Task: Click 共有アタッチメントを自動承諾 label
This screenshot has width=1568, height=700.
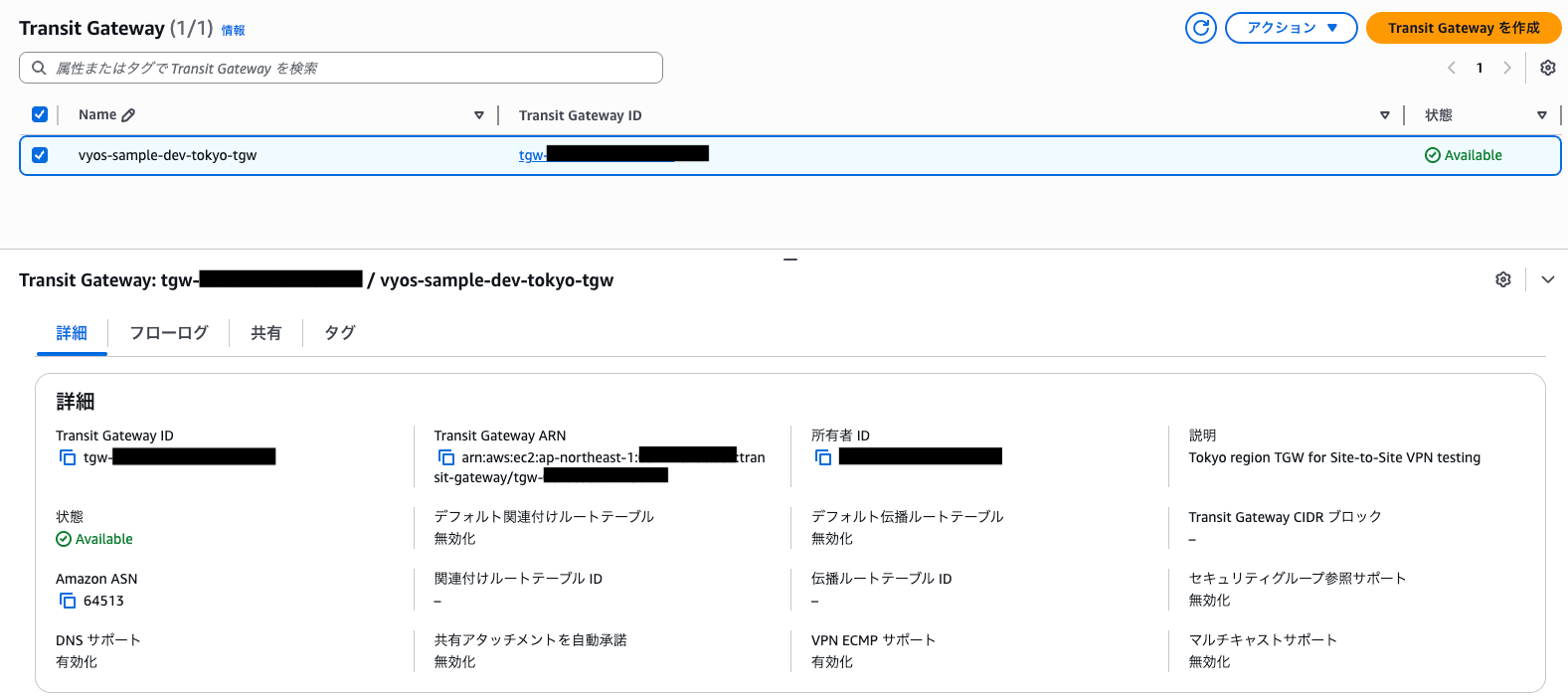Action: click(x=531, y=640)
